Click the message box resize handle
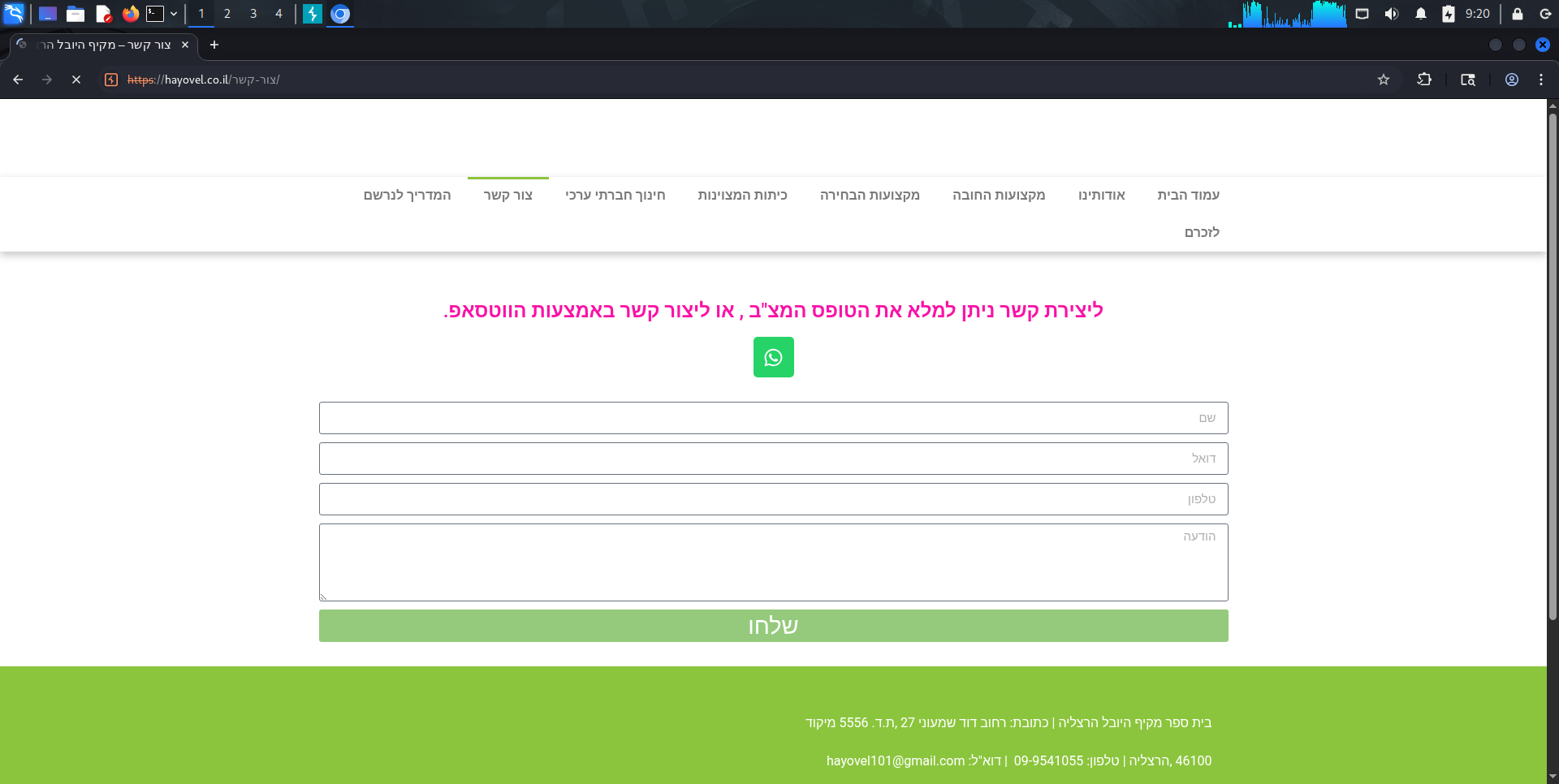This screenshot has height=784, width=1559. 323,597
